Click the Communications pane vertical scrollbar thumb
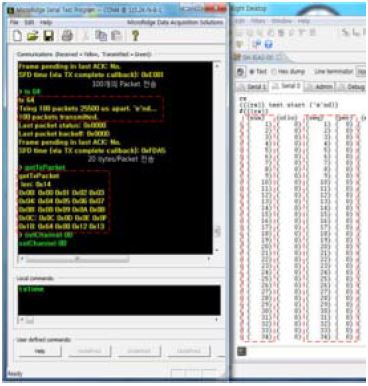The height and width of the screenshot is (386, 368). coord(217,231)
